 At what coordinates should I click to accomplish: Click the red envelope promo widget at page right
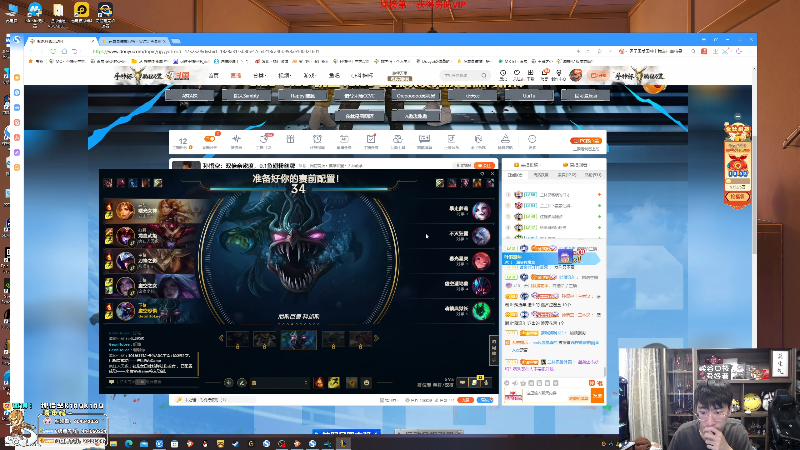737,166
